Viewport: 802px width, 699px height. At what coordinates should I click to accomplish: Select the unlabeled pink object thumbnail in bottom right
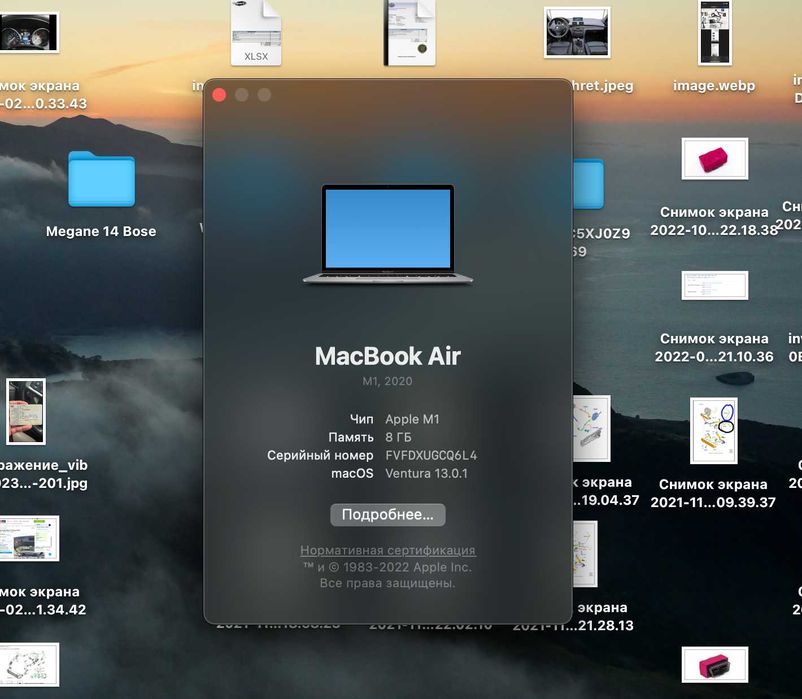[715, 665]
